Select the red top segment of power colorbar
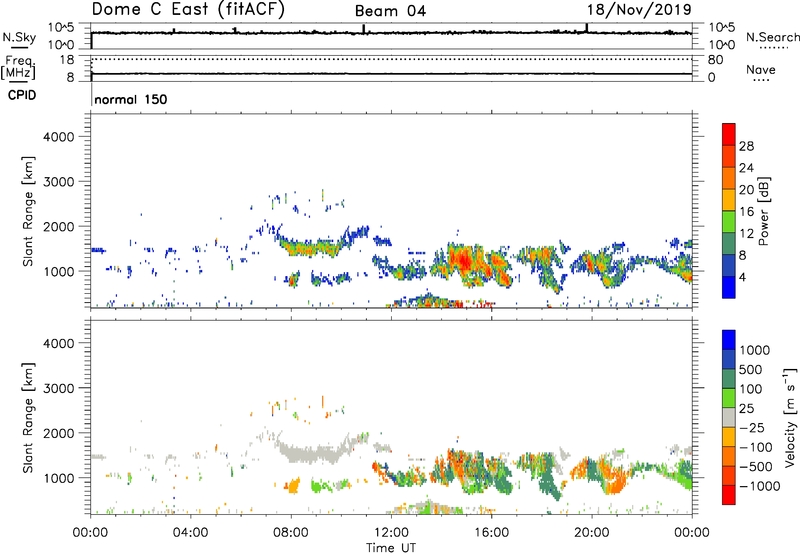Image resolution: width=800 pixels, height=554 pixels. 729,134
